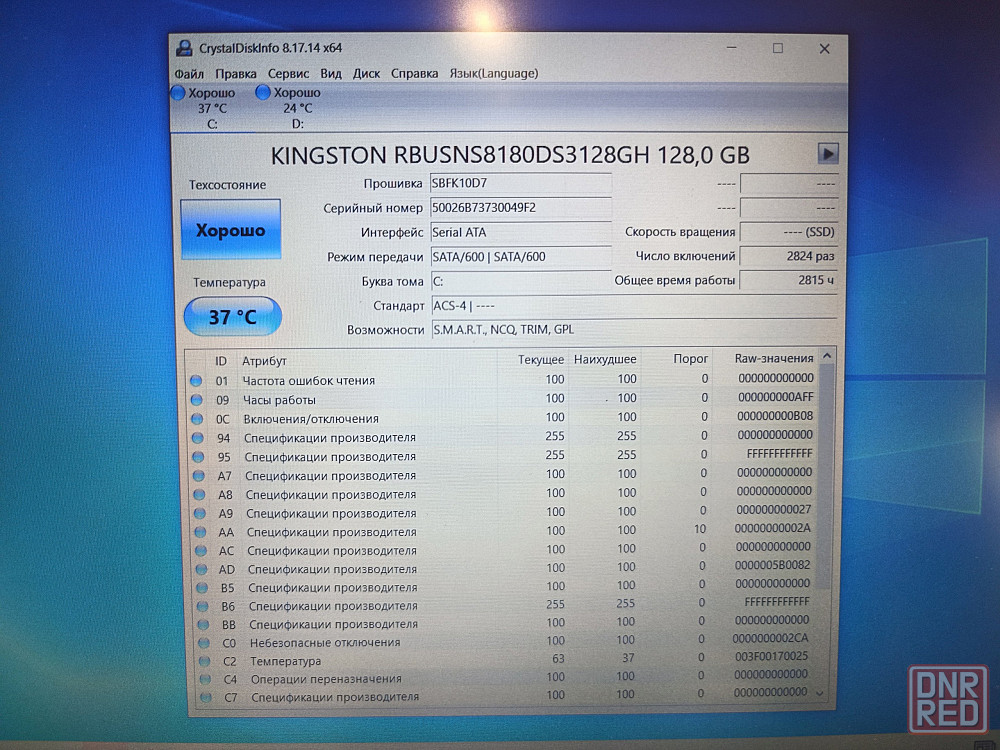Click the 37 °C temperature button
1000x750 pixels.
tap(233, 316)
